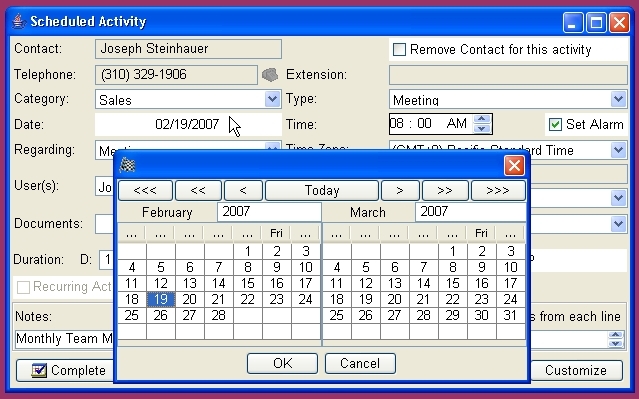The height and width of the screenshot is (399, 639).
Task: Select March 31 in the calendar
Action: tap(511, 315)
